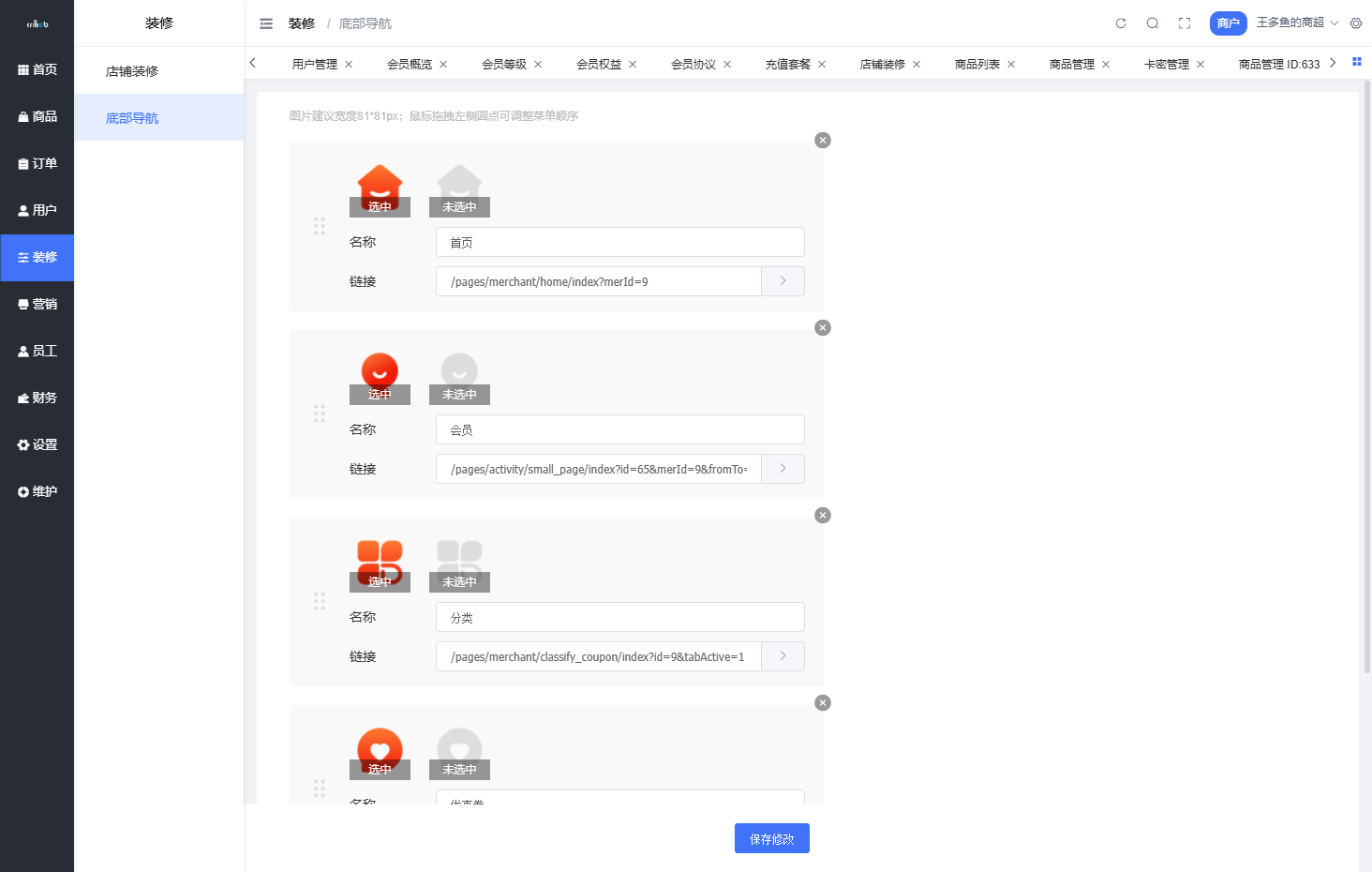Screen dimensions: 1372x872
Task: Open link picker for 首页 link field
Action: [783, 281]
